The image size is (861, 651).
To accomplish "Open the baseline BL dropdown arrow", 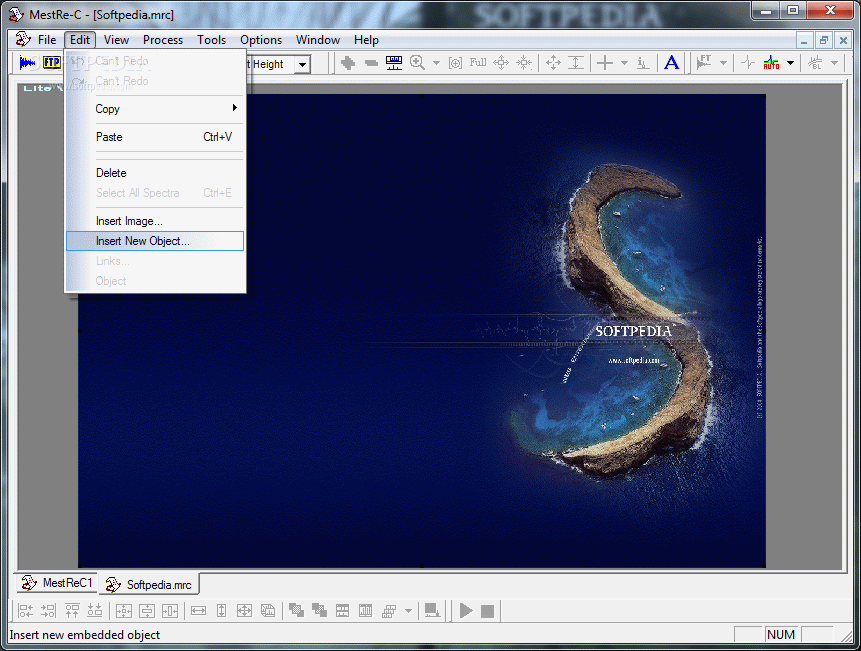I will [835, 63].
